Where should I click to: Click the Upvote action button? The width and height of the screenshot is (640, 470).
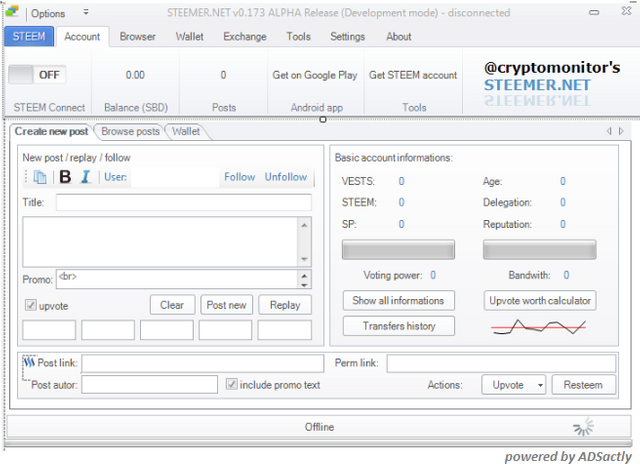pos(508,385)
